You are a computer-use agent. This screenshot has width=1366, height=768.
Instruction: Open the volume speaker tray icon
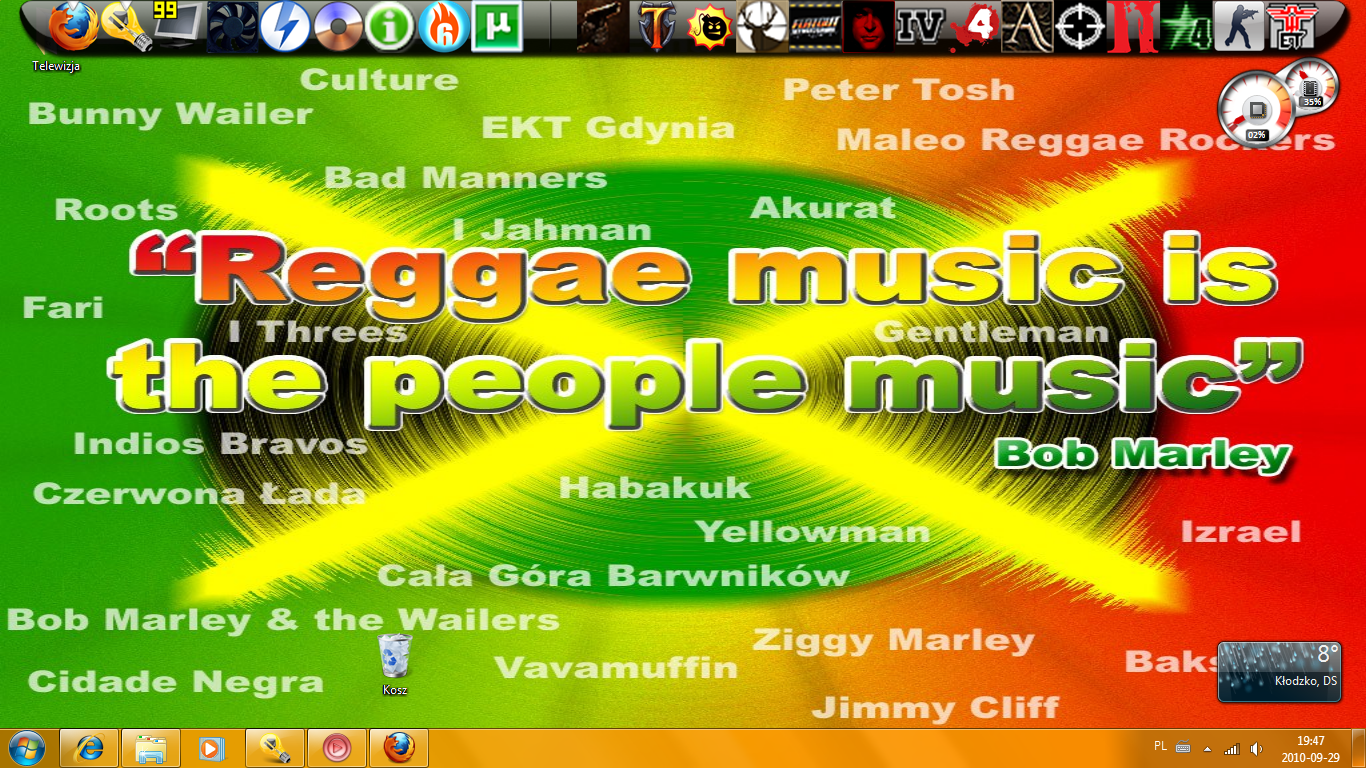(1256, 748)
